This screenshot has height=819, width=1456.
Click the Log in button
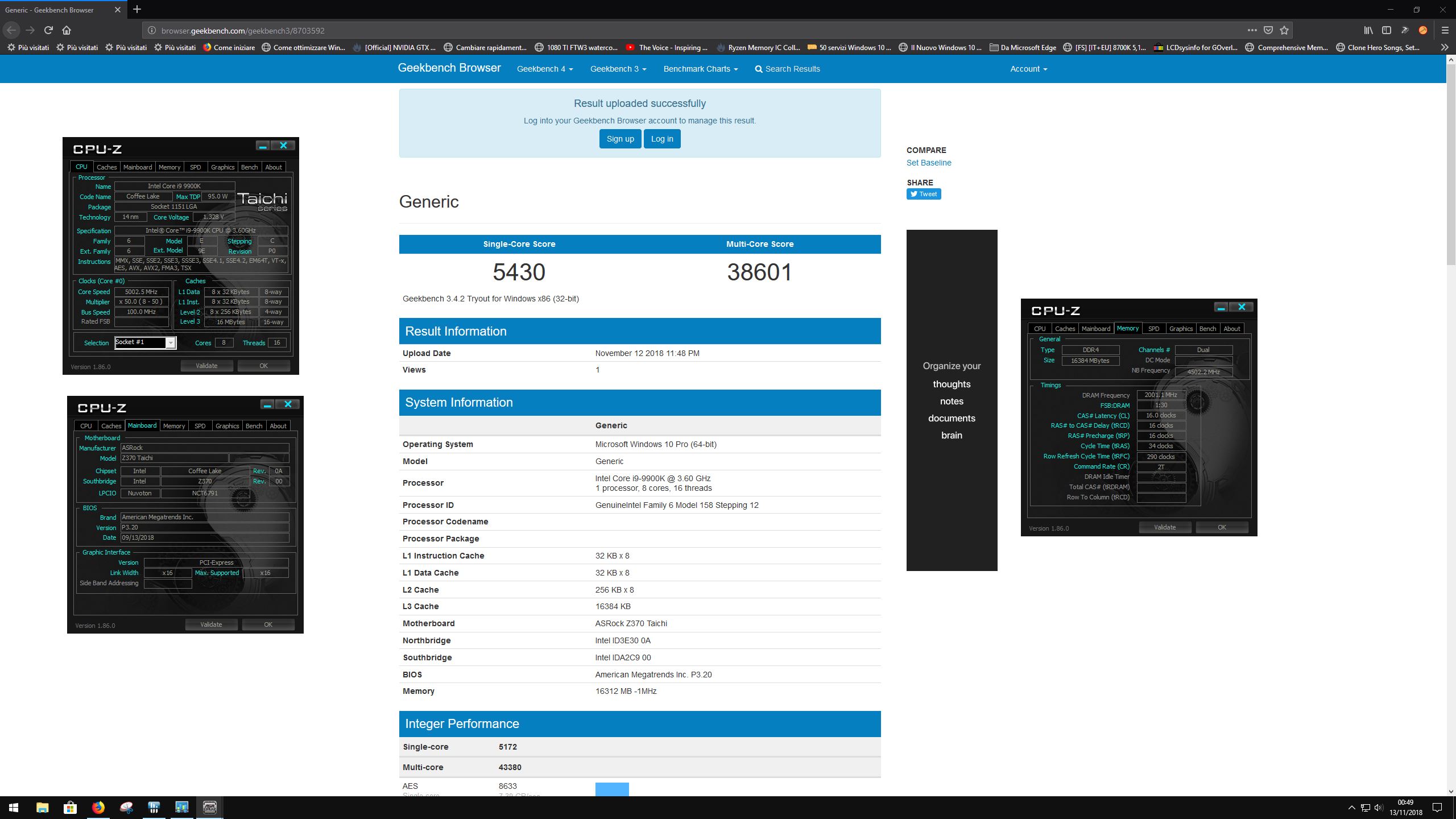click(662, 139)
